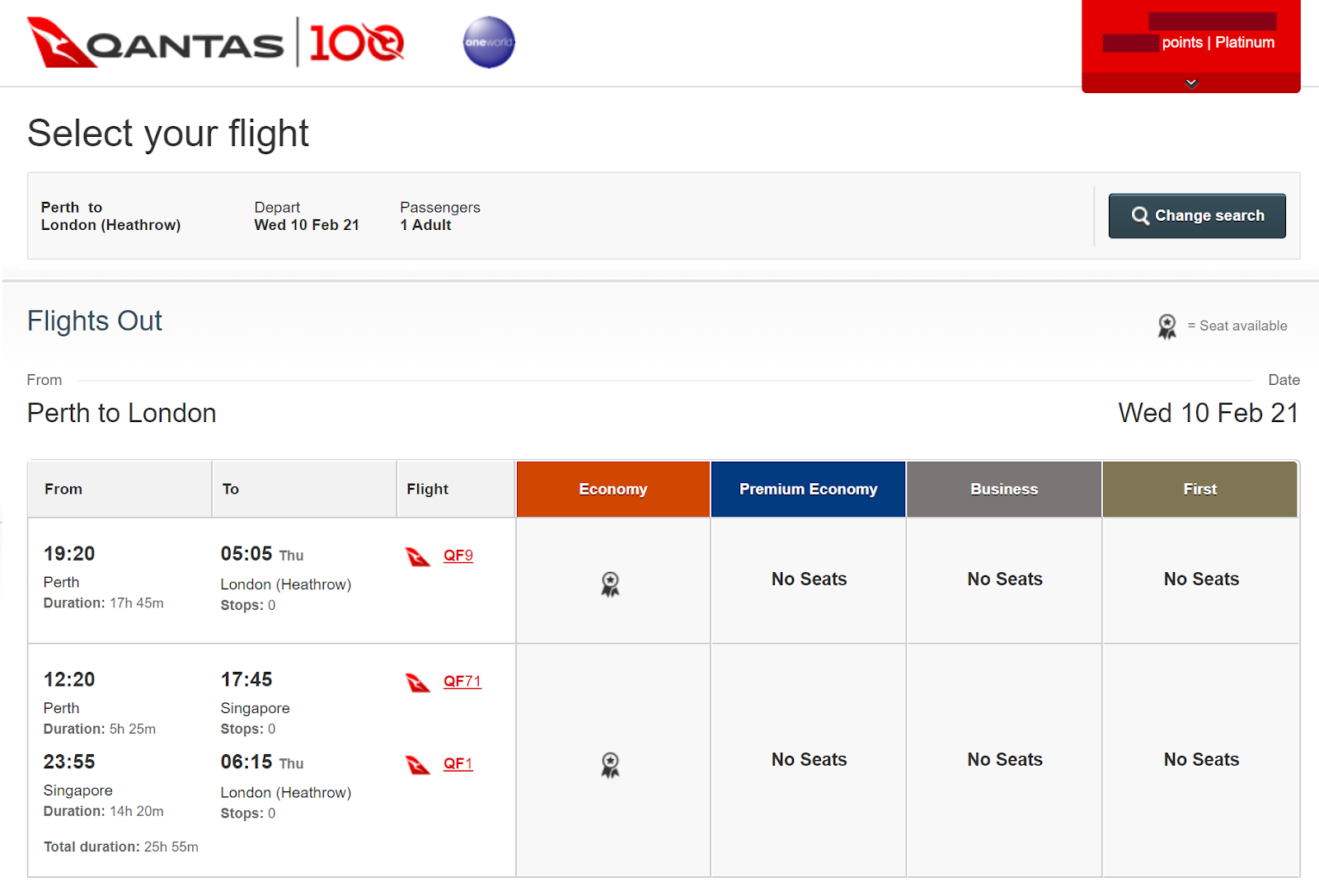Select Economy seat award for QF71/QF1 itinerary
Screen dimensions: 1319x896
coord(610,765)
